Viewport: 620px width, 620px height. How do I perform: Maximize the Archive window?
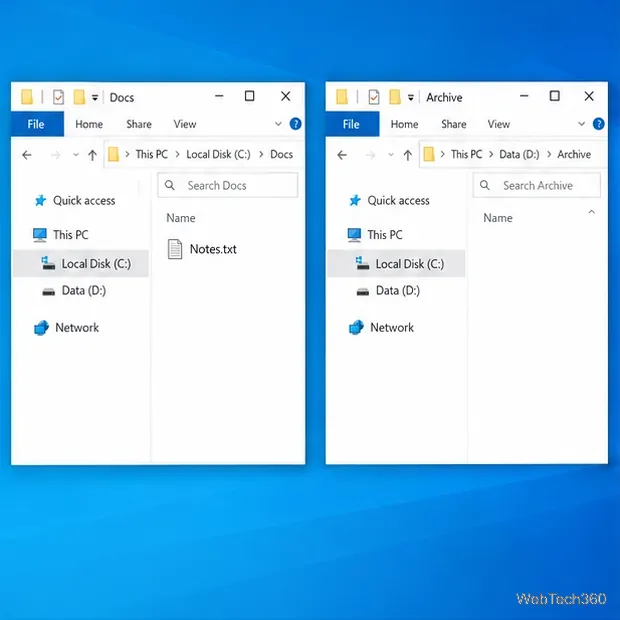coord(554,96)
